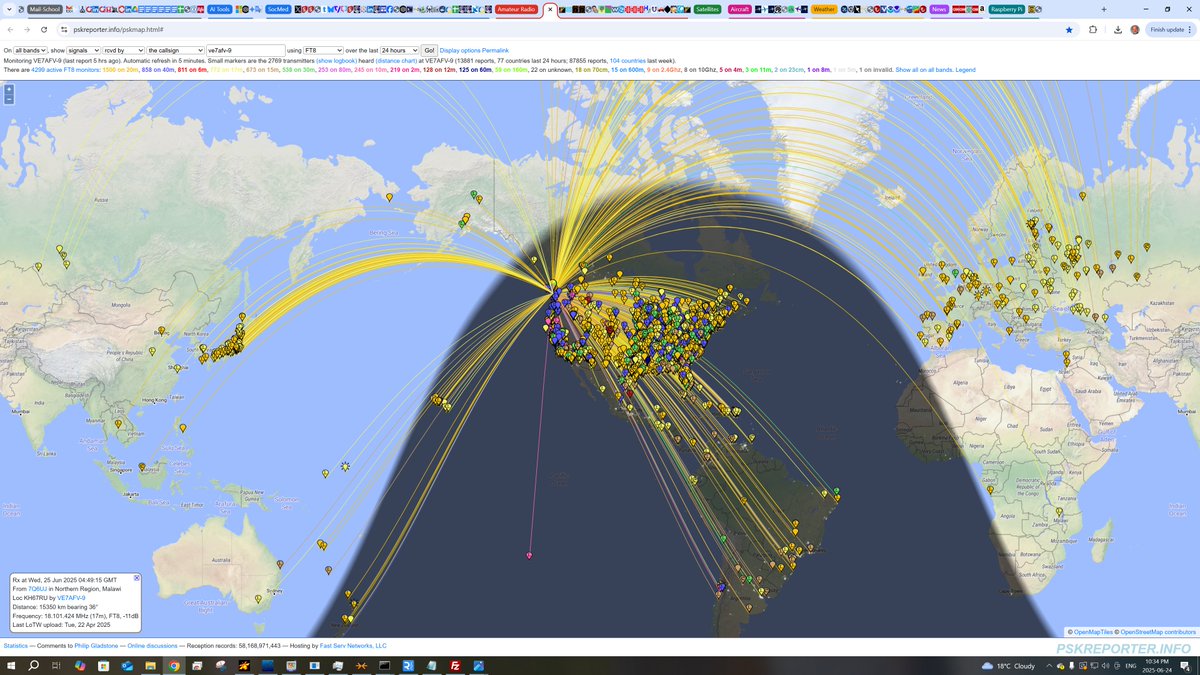
Task: Click 'Show all on all bands' link
Action: coord(923,70)
